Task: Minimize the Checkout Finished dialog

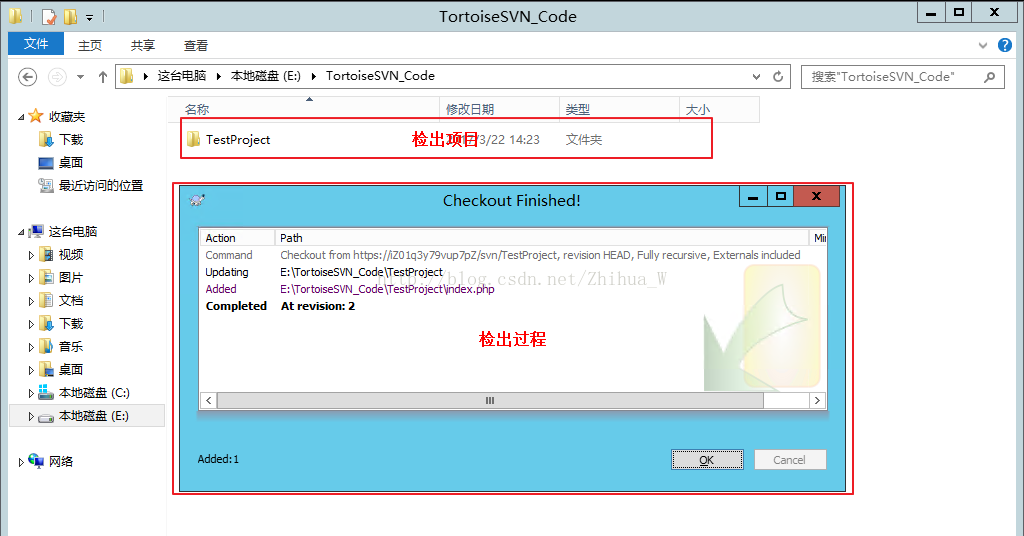Action: coord(753,196)
